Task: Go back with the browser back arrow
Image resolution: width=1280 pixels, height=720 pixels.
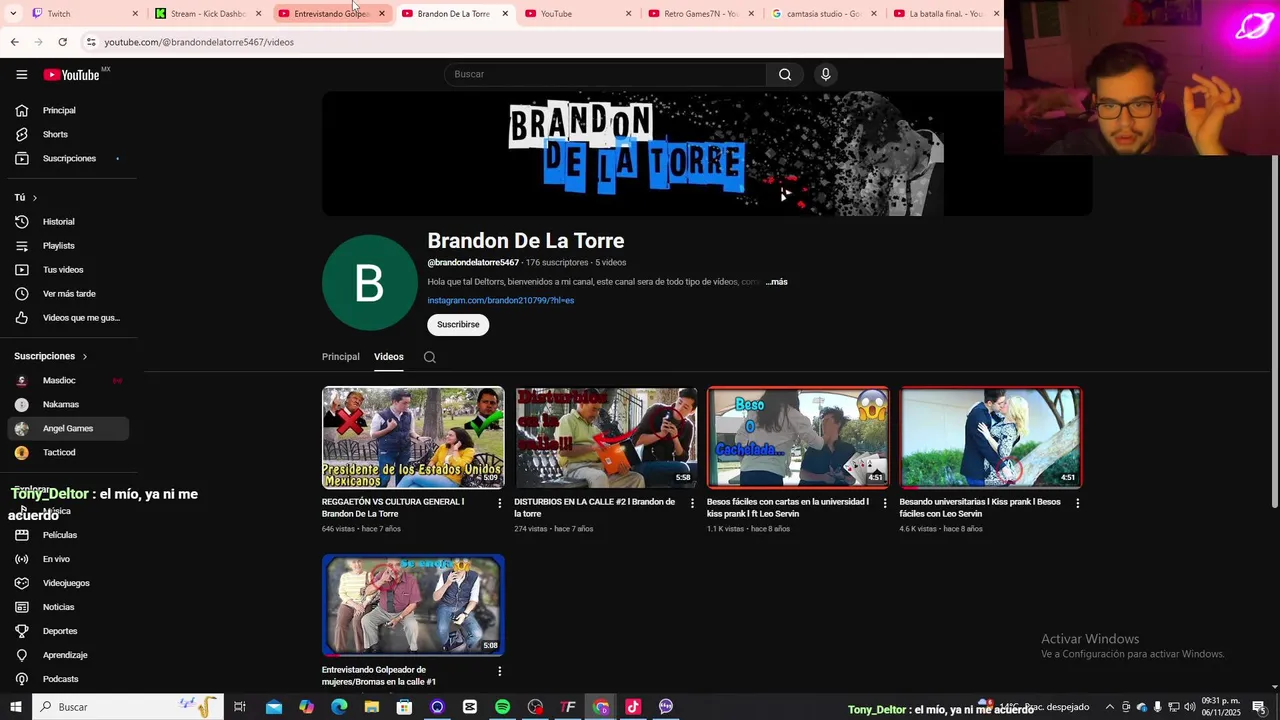Action: (14, 42)
